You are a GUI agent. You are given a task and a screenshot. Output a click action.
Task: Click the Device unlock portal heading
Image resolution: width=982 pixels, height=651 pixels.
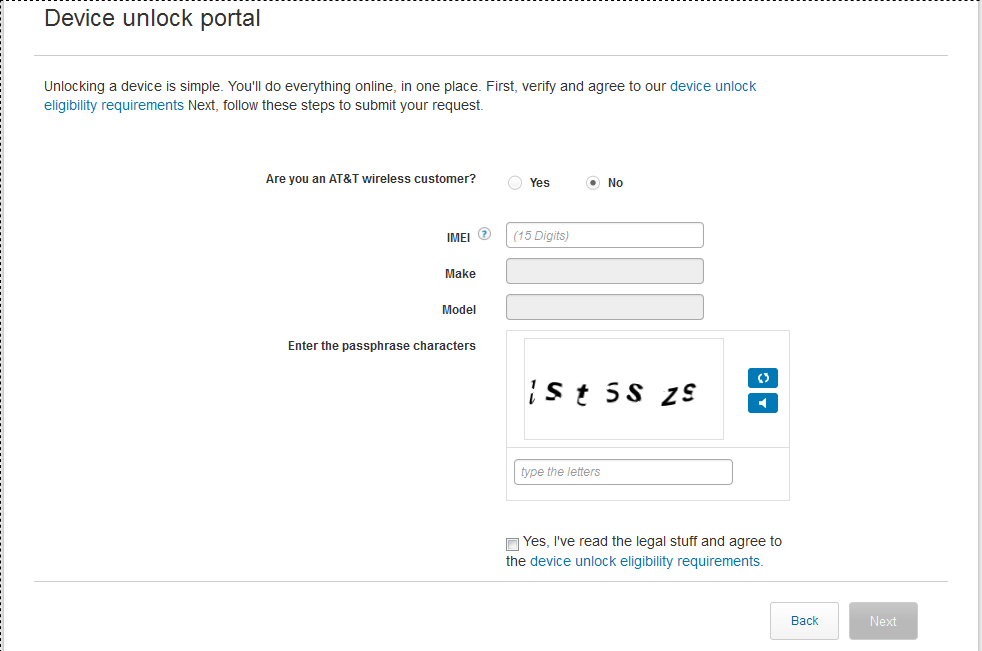point(152,18)
